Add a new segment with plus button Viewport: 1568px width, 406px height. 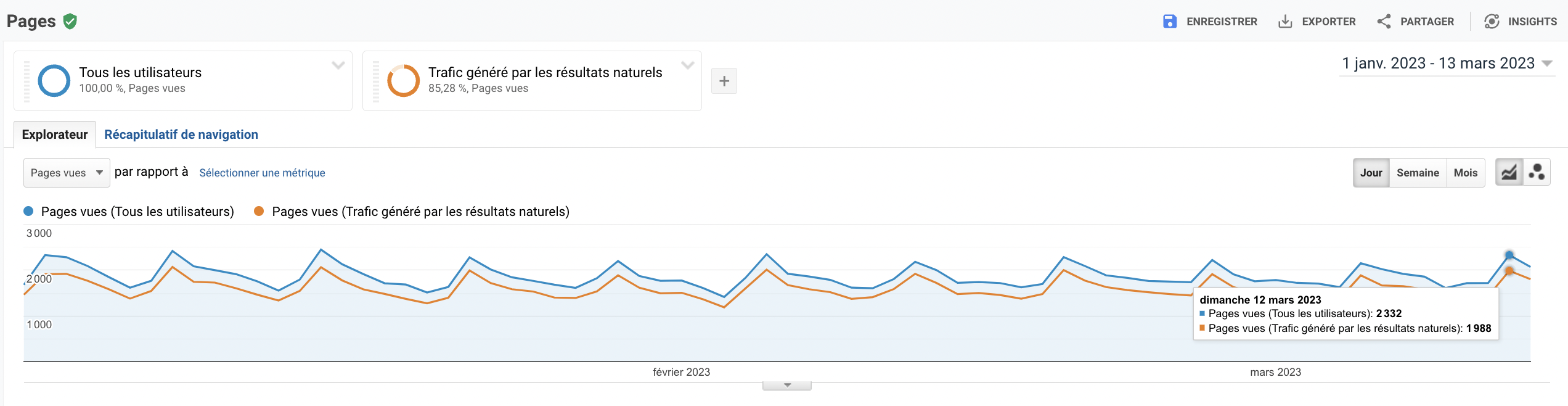pos(724,81)
